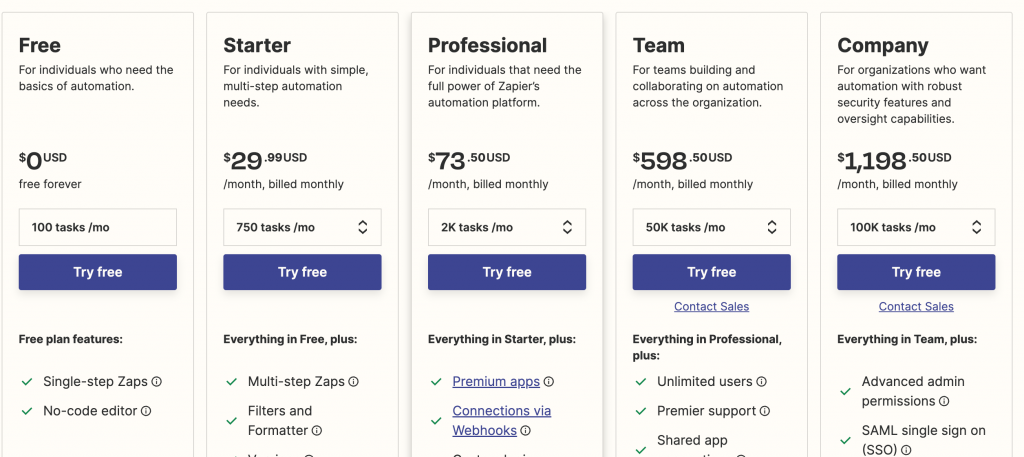Click the Free plan heading
The height and width of the screenshot is (457, 1024).
[x=40, y=46]
